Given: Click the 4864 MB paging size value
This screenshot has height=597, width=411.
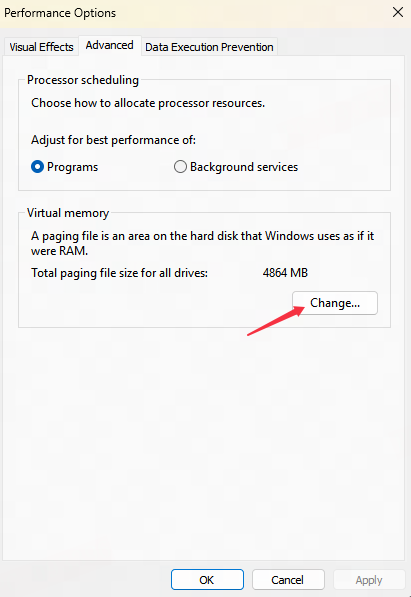Looking at the screenshot, I should coord(285,273).
